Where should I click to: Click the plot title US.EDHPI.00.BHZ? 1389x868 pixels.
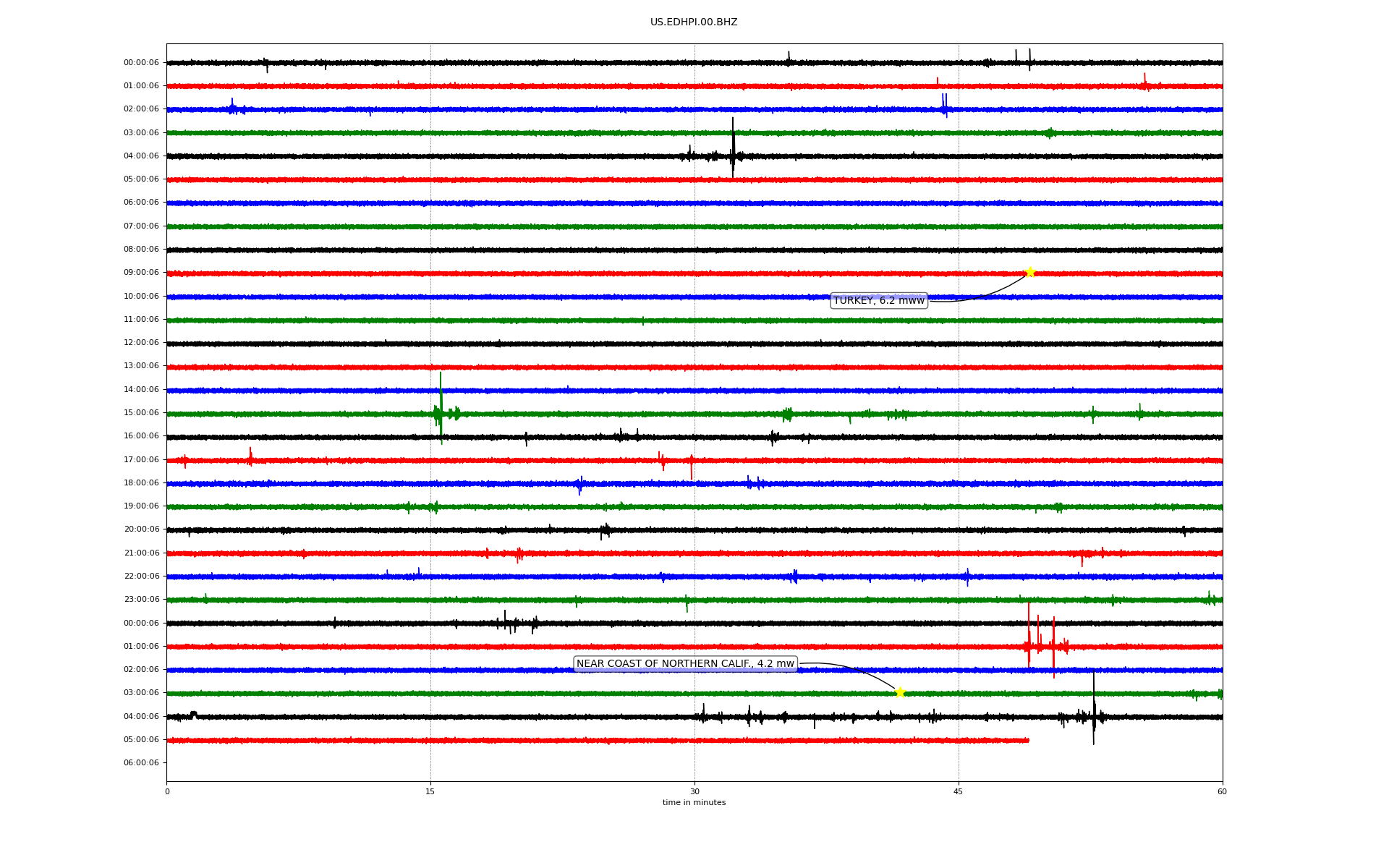694,22
